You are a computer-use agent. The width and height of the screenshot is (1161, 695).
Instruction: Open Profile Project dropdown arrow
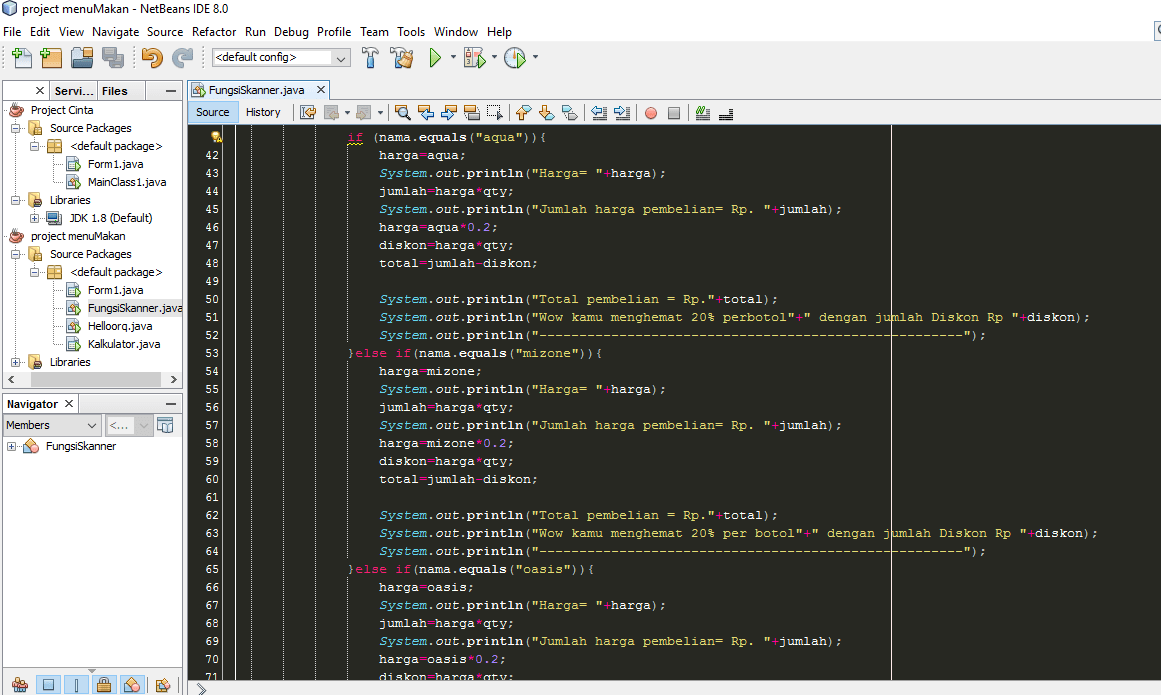click(x=535, y=57)
